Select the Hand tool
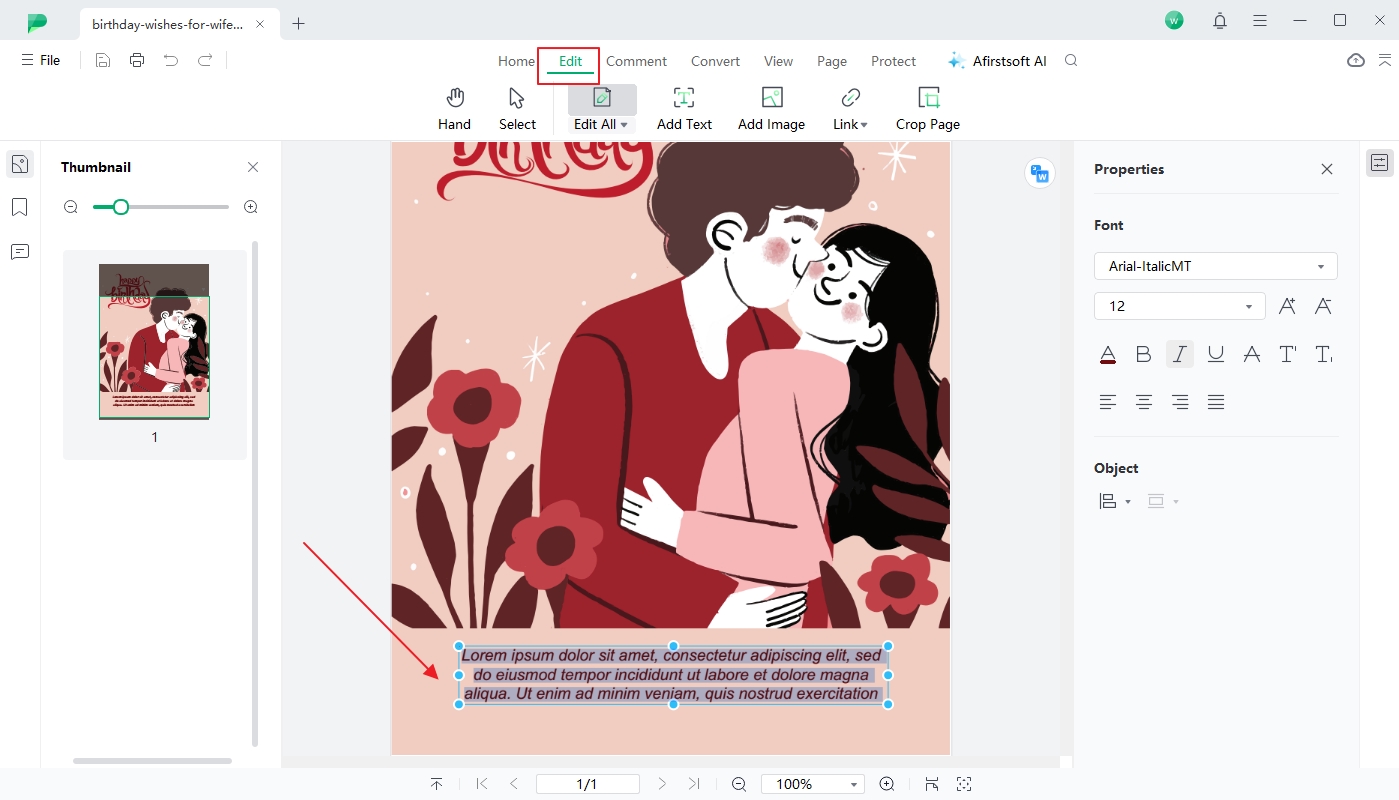 454,109
